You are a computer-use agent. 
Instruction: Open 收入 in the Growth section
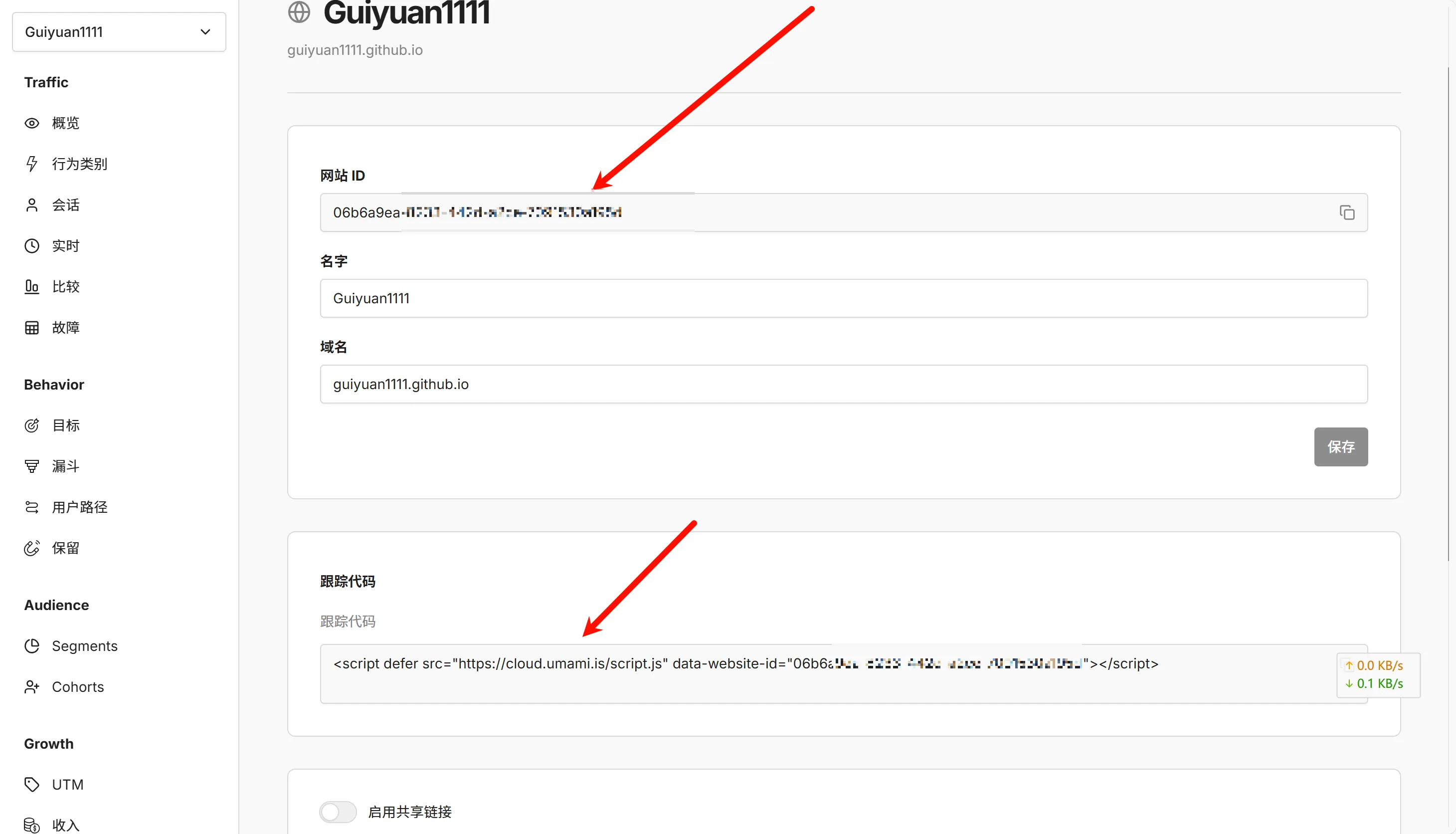pyautogui.click(x=66, y=826)
